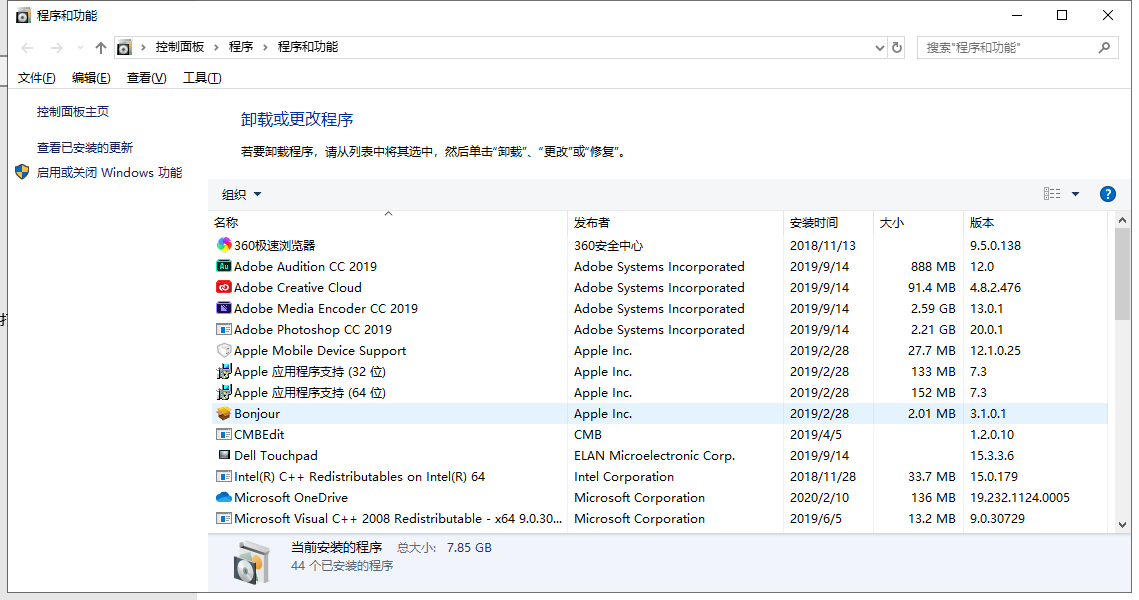Click the 搜索"程序和功能" search box

tap(1018, 48)
